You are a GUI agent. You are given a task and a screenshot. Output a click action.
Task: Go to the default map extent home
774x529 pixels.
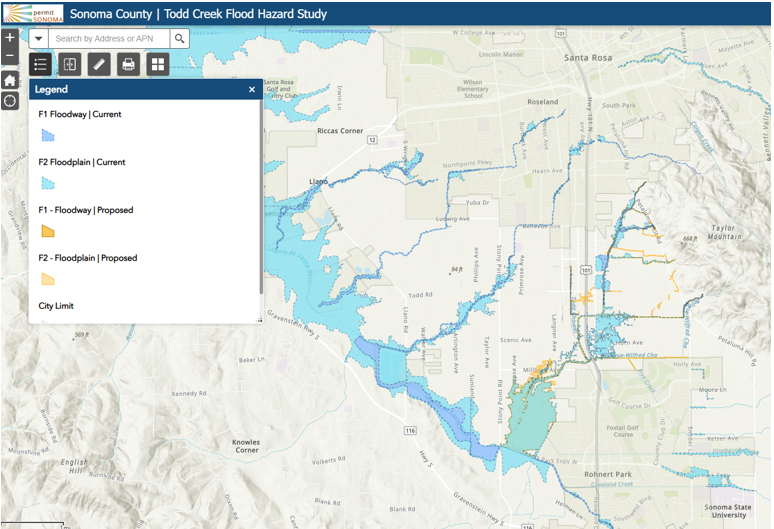point(10,80)
